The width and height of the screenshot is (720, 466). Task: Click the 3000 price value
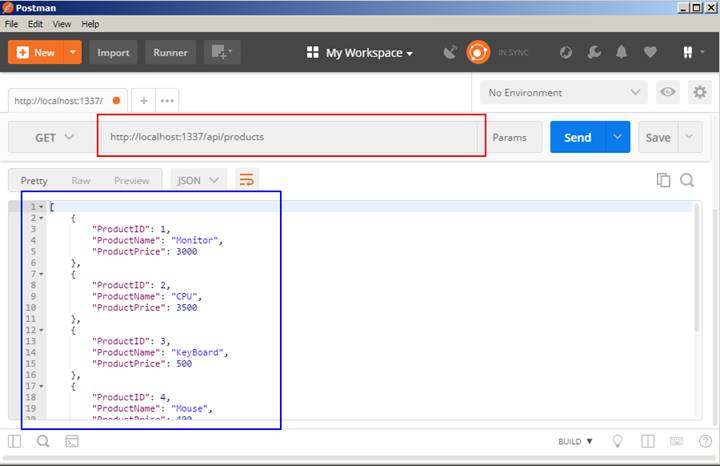187,251
